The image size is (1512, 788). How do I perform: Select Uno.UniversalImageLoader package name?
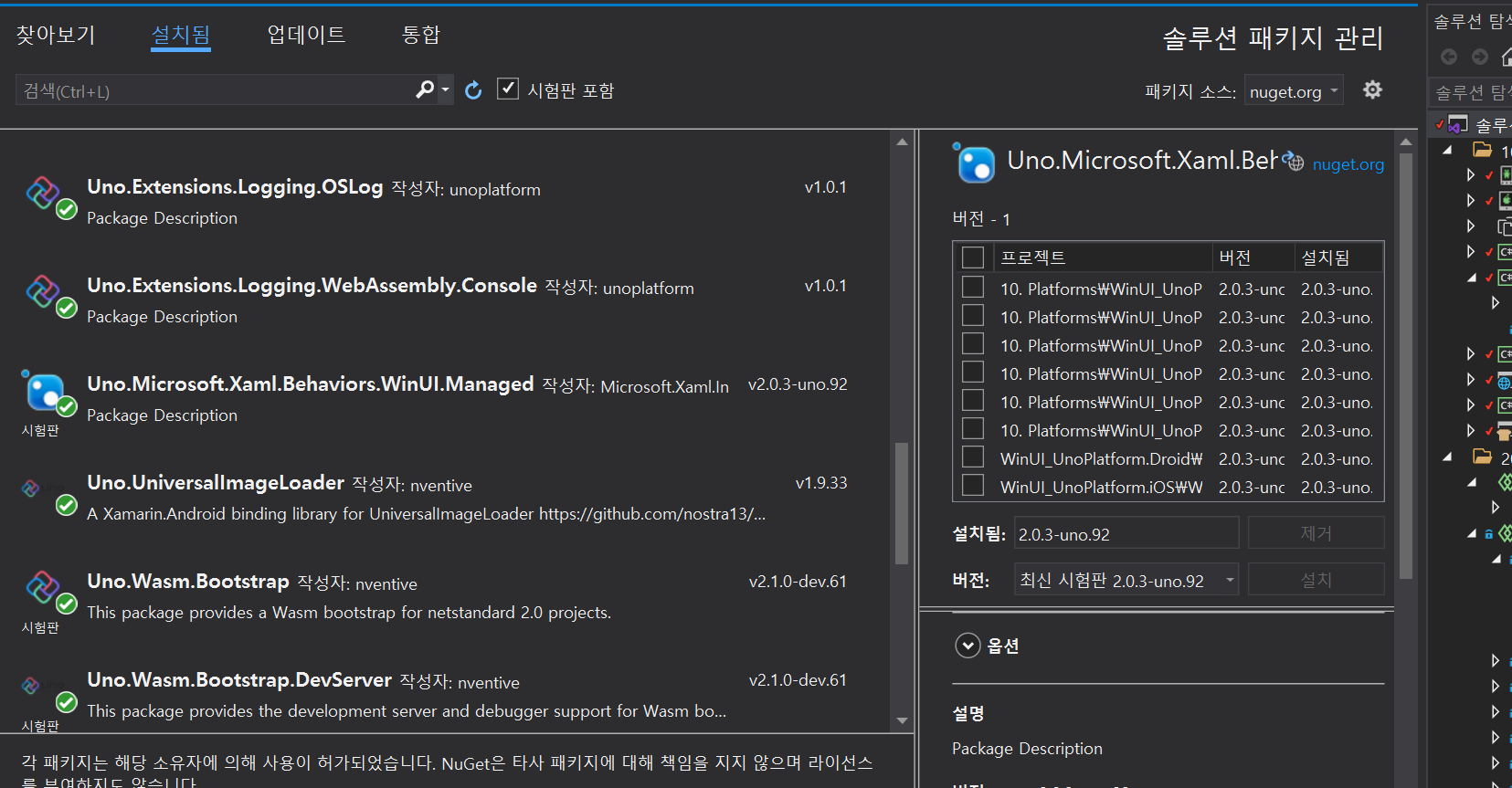pyautogui.click(x=216, y=483)
